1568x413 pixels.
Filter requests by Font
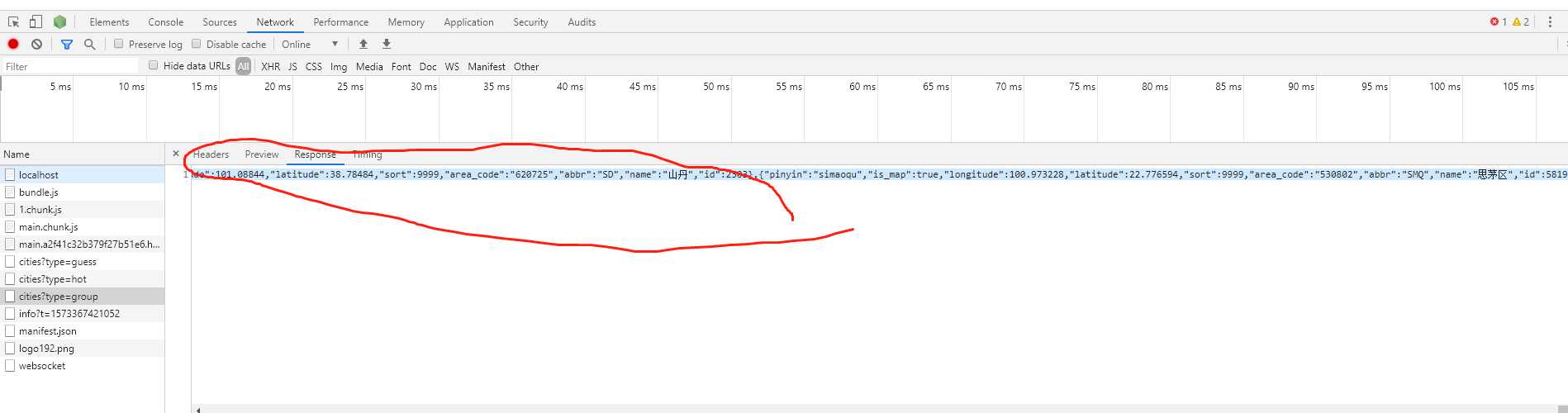402,66
